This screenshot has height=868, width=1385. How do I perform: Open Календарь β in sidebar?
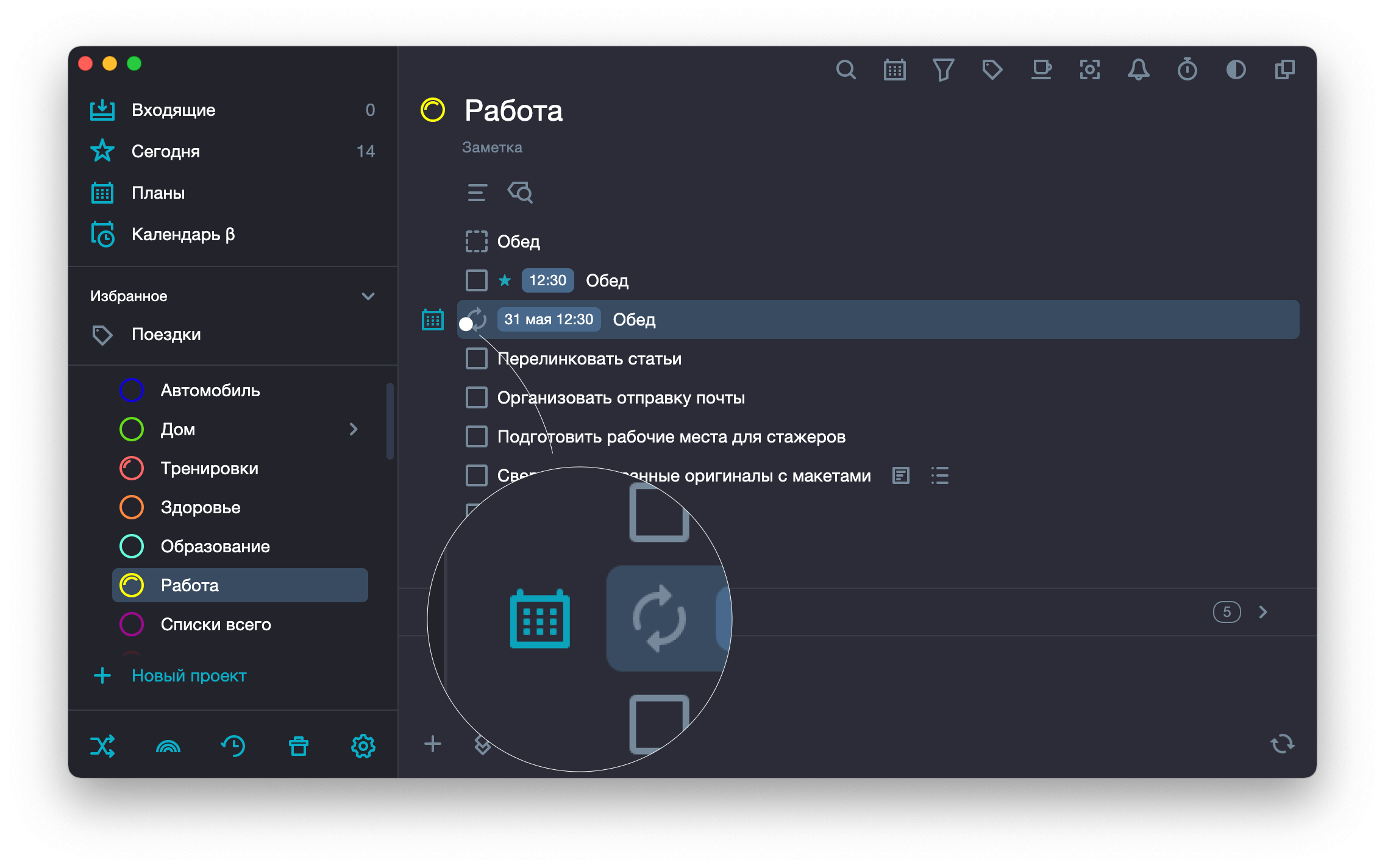(x=233, y=234)
